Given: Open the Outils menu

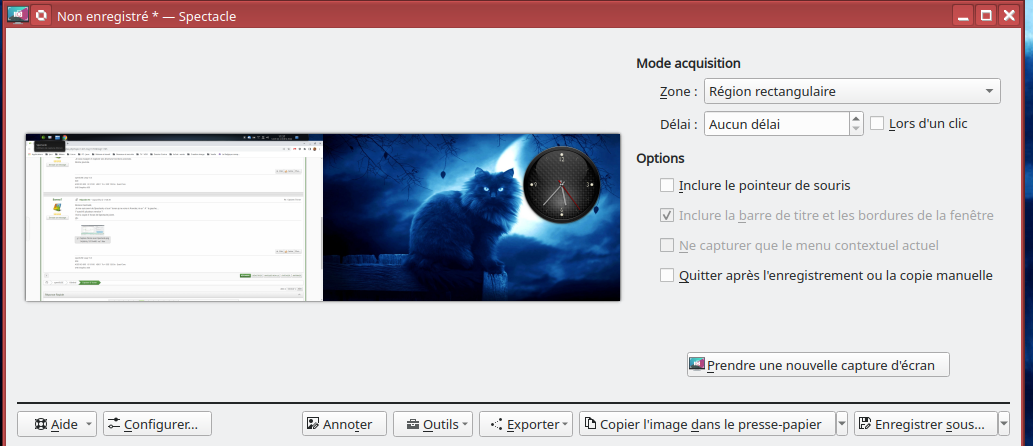Looking at the screenshot, I should click(x=433, y=424).
